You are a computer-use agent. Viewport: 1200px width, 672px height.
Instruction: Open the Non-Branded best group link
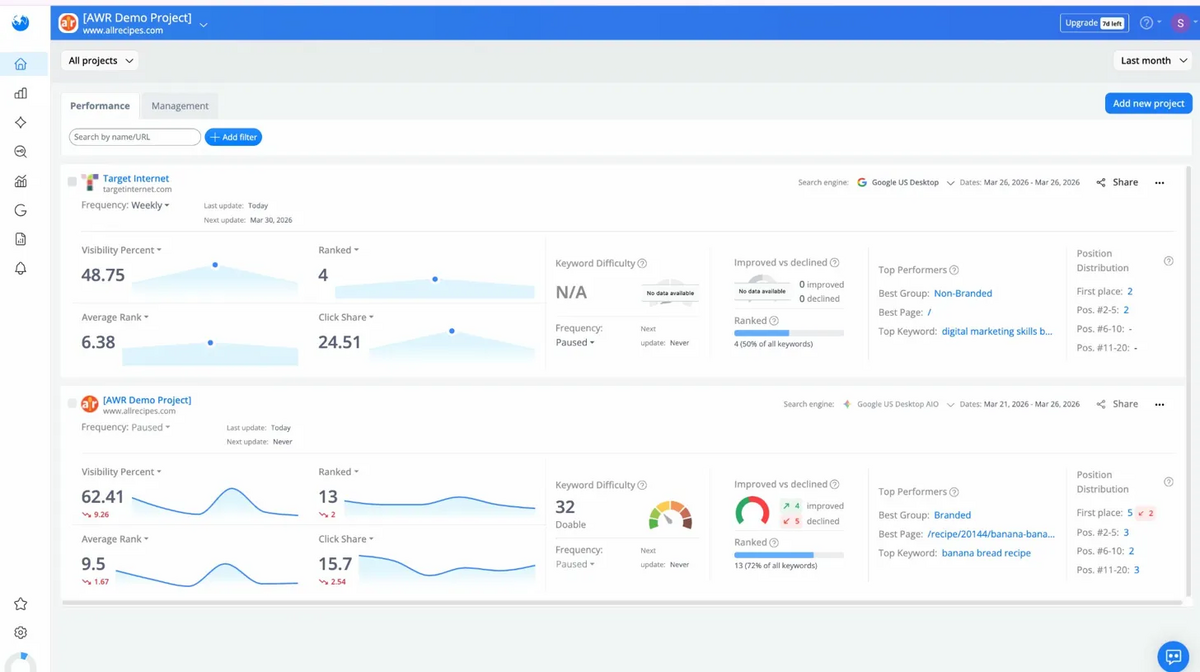tap(963, 294)
